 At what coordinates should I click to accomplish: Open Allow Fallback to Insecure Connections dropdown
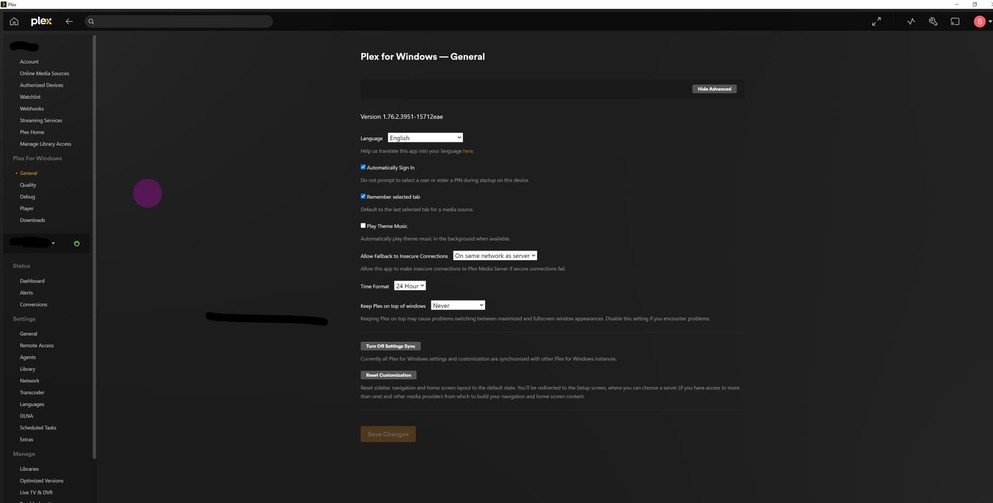pos(495,255)
